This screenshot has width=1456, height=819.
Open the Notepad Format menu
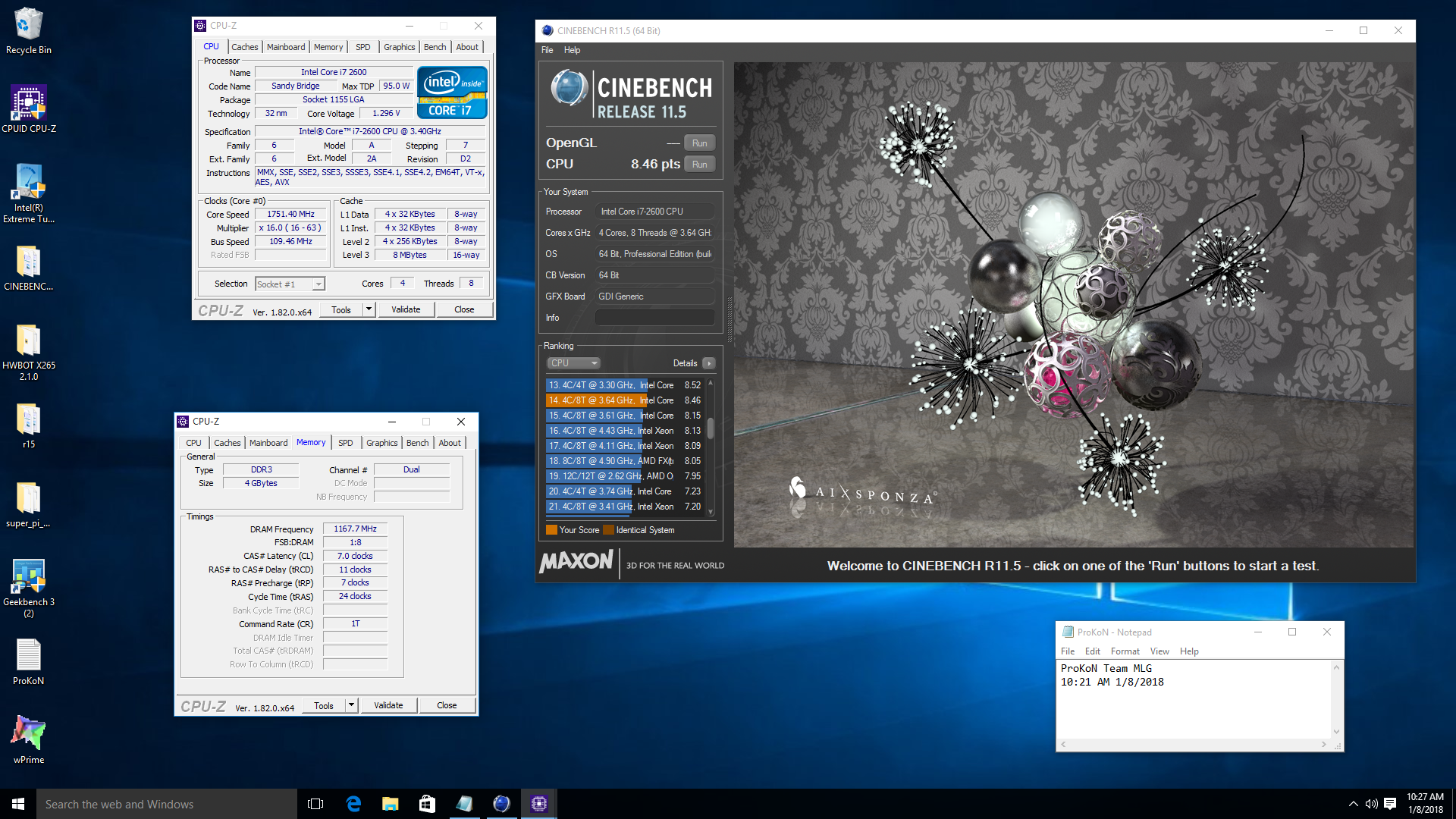[1125, 651]
